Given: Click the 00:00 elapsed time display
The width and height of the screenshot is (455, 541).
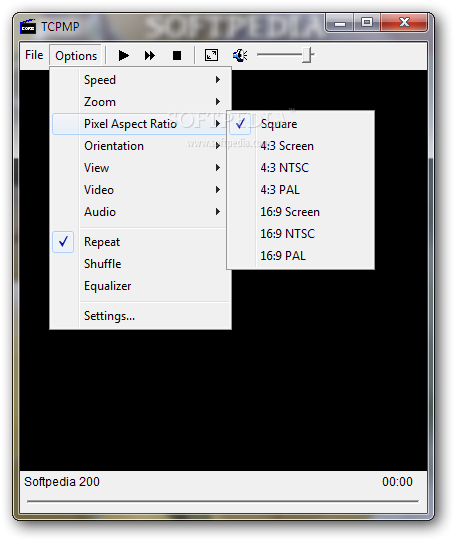Looking at the screenshot, I should click(397, 482).
